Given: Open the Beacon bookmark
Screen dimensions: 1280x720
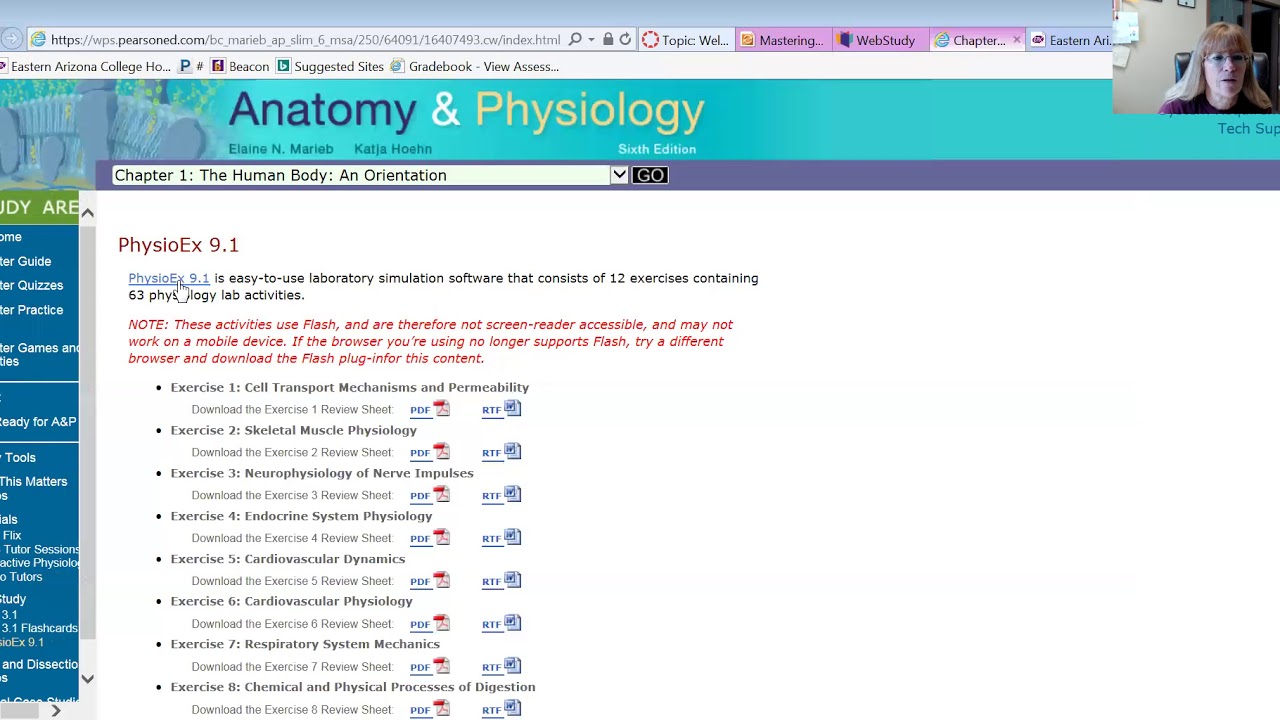Looking at the screenshot, I should 240,67.
